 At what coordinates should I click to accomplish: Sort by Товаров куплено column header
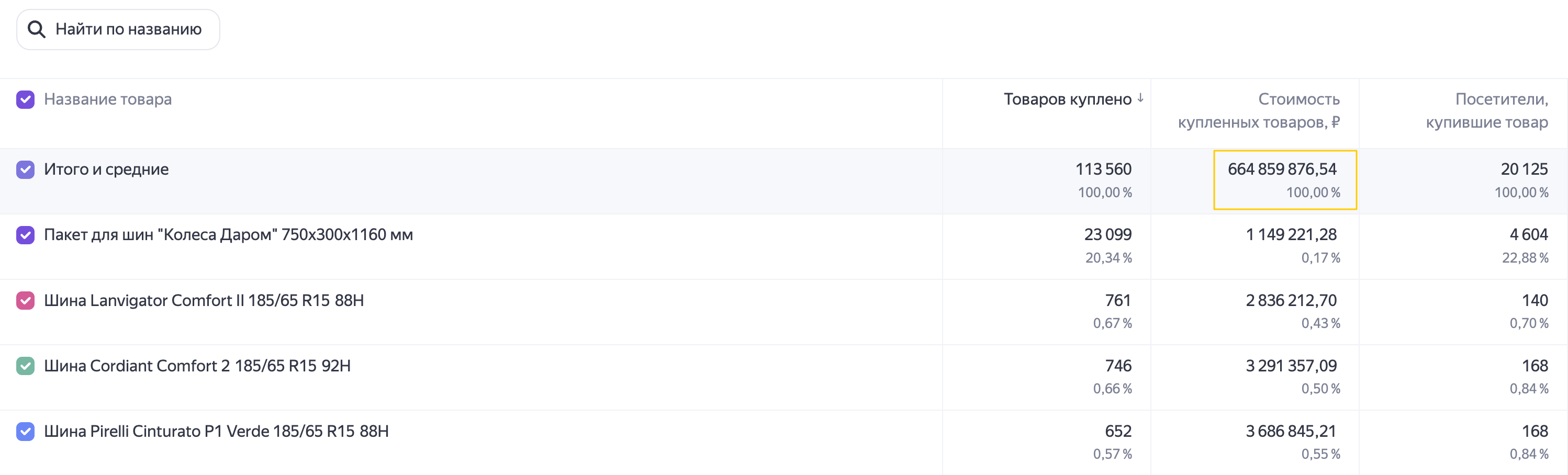tap(1067, 99)
